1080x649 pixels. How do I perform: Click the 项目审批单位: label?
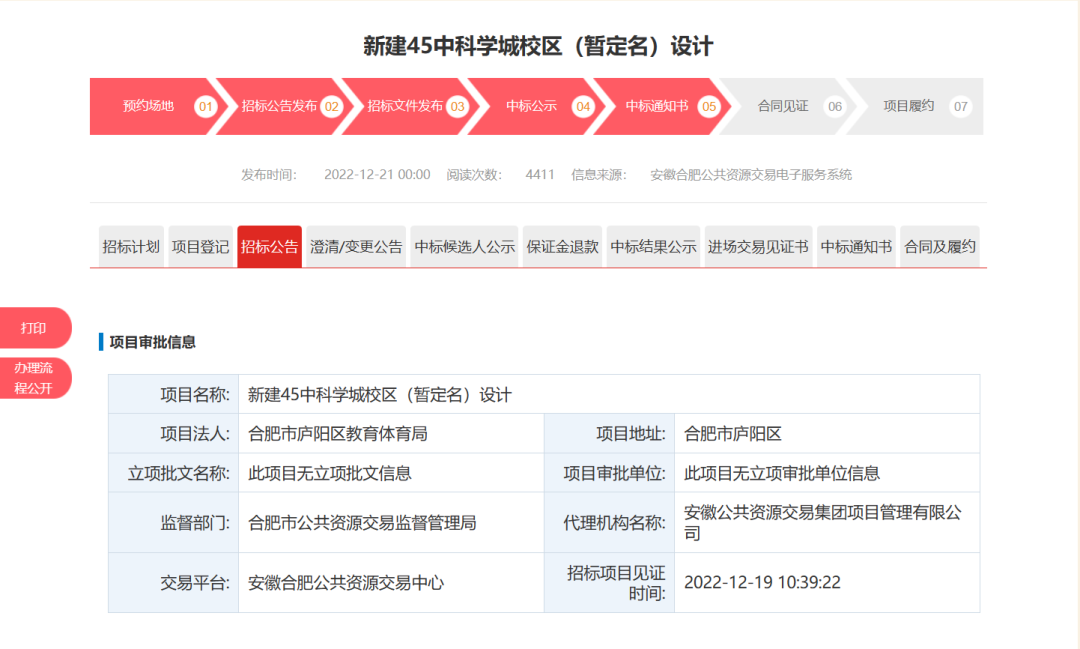pos(614,473)
